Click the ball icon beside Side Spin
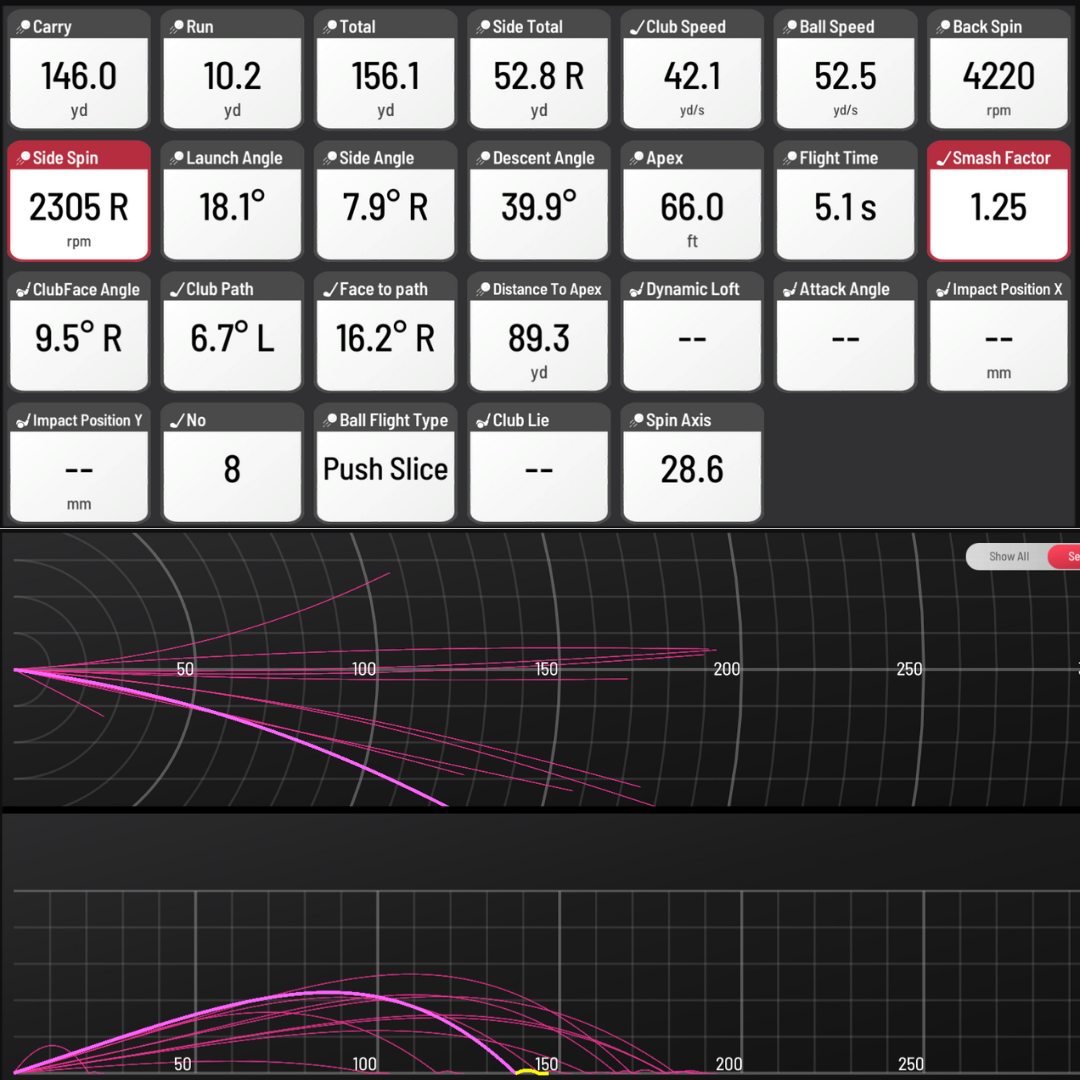This screenshot has height=1080, width=1080. coord(23,158)
